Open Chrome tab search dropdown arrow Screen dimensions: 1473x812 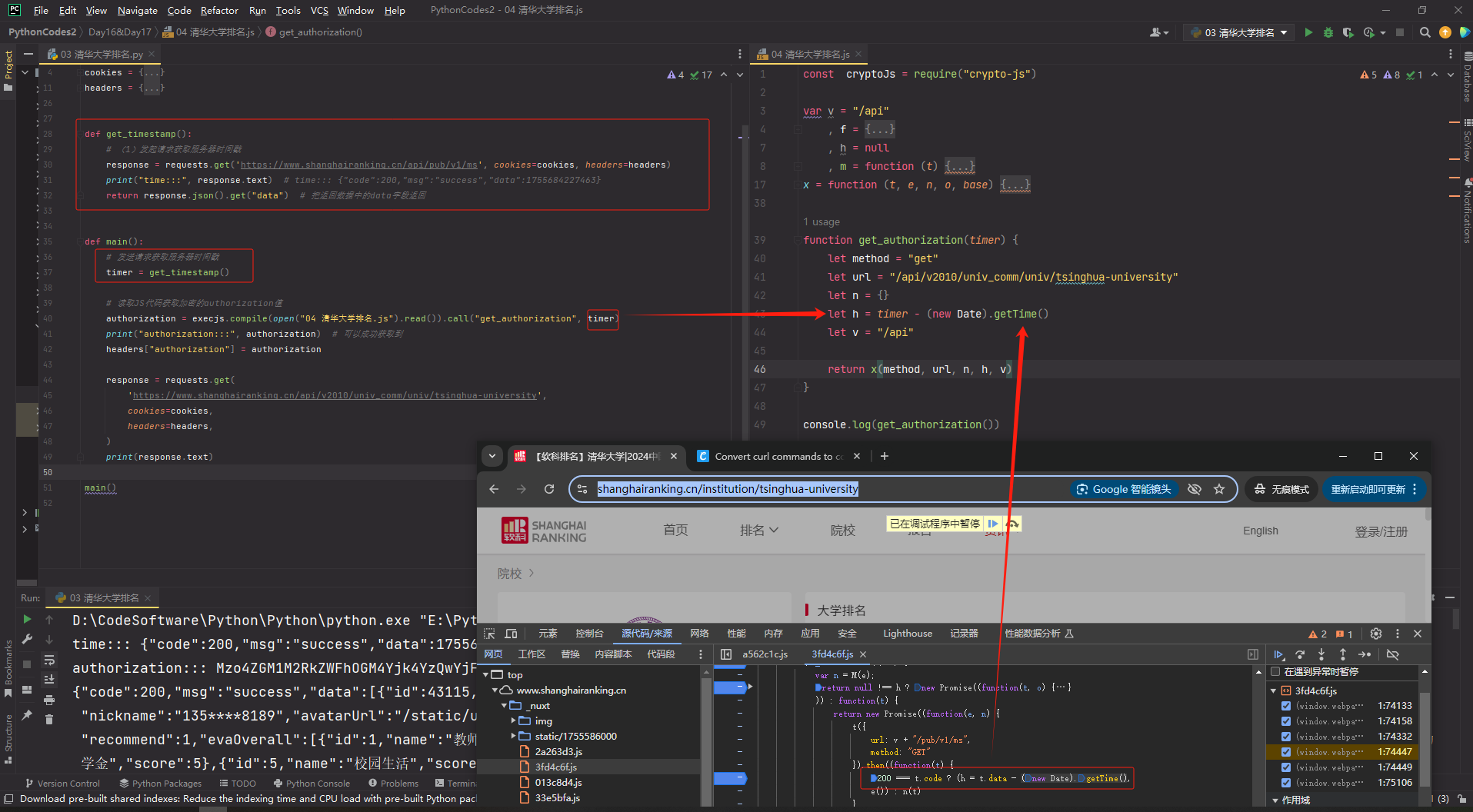click(x=492, y=456)
